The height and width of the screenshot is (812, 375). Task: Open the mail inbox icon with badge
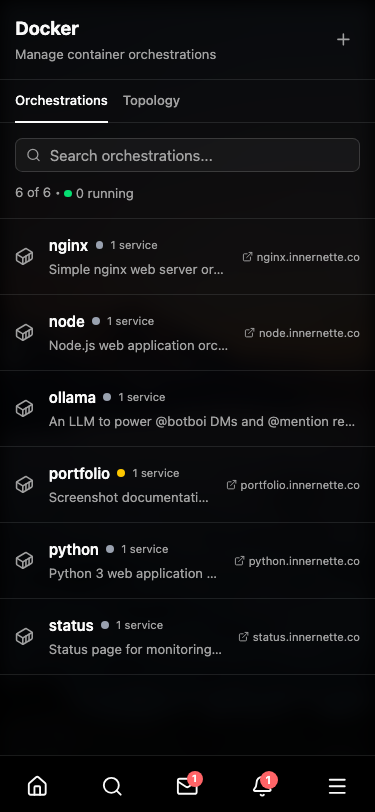188,786
